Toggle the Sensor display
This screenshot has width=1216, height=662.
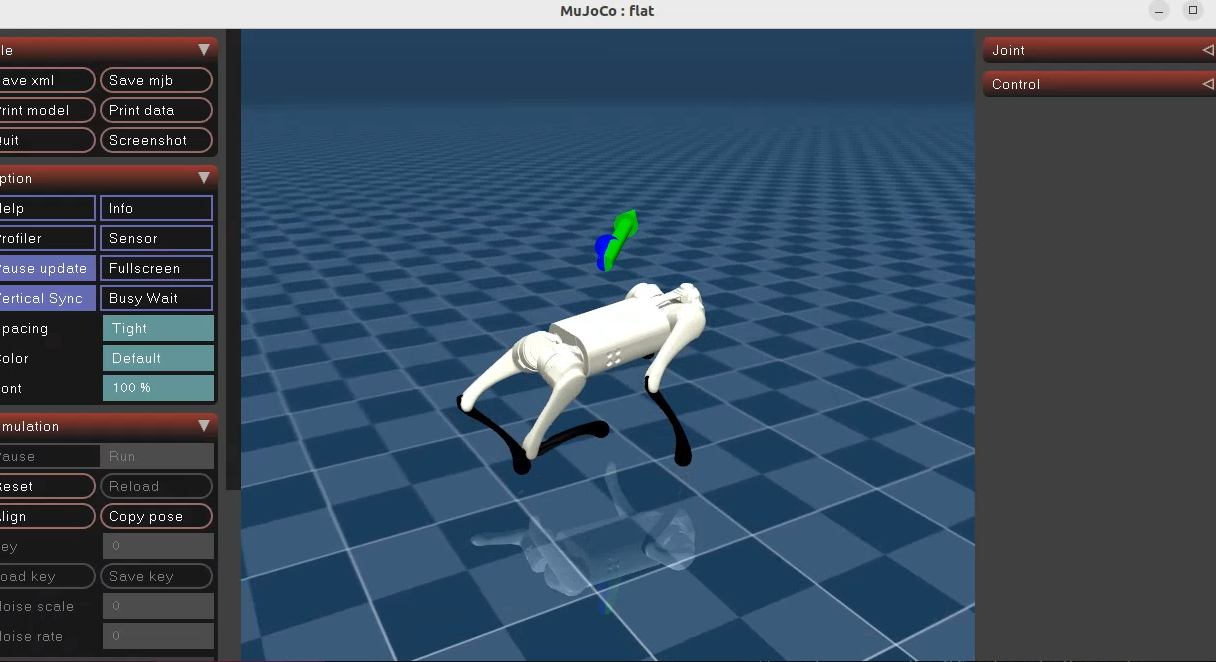(x=157, y=238)
